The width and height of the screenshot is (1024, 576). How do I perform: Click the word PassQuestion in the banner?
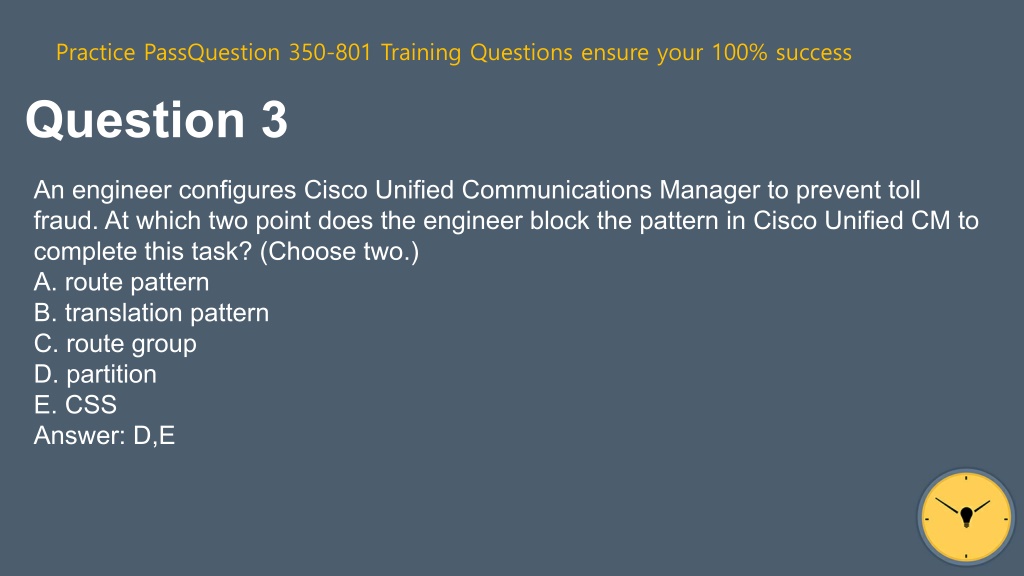(212, 52)
